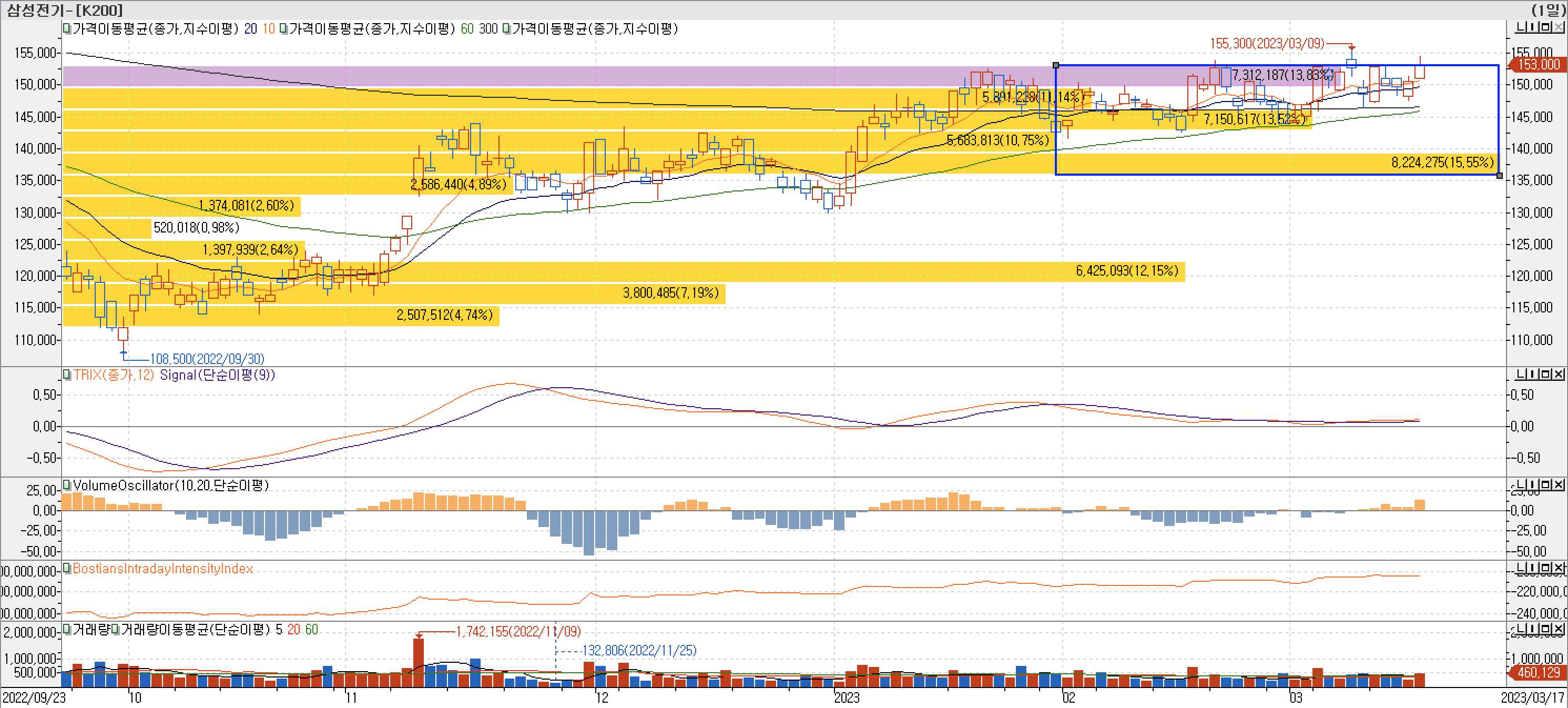The width and height of the screenshot is (1568, 708).
Task: Close the BostiansIntradayIntensityIndex panel
Action: click(1559, 568)
